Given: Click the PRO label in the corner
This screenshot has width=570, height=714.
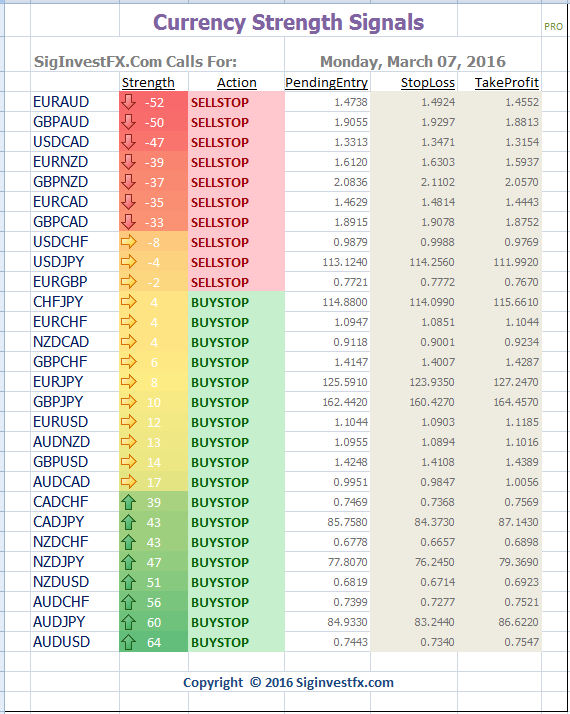Looking at the screenshot, I should click(x=554, y=27).
